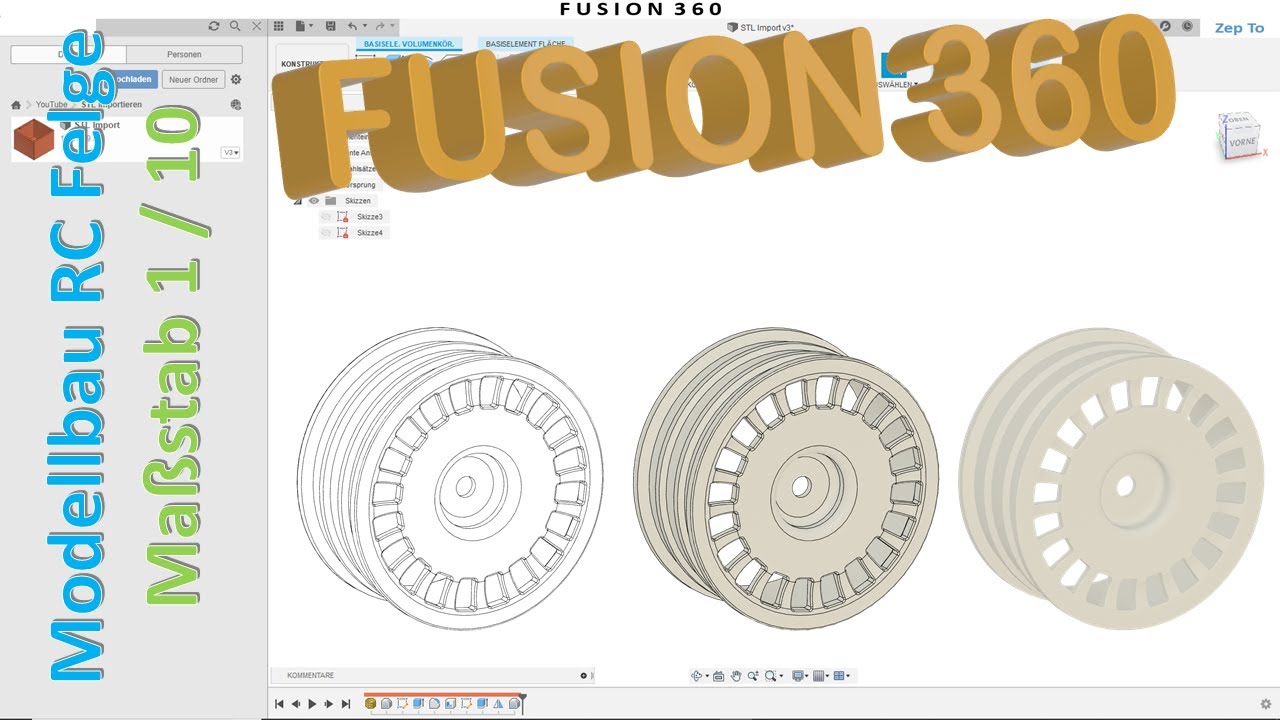Select Skizze4 in the browser
The height and width of the screenshot is (720, 1280).
(369, 233)
